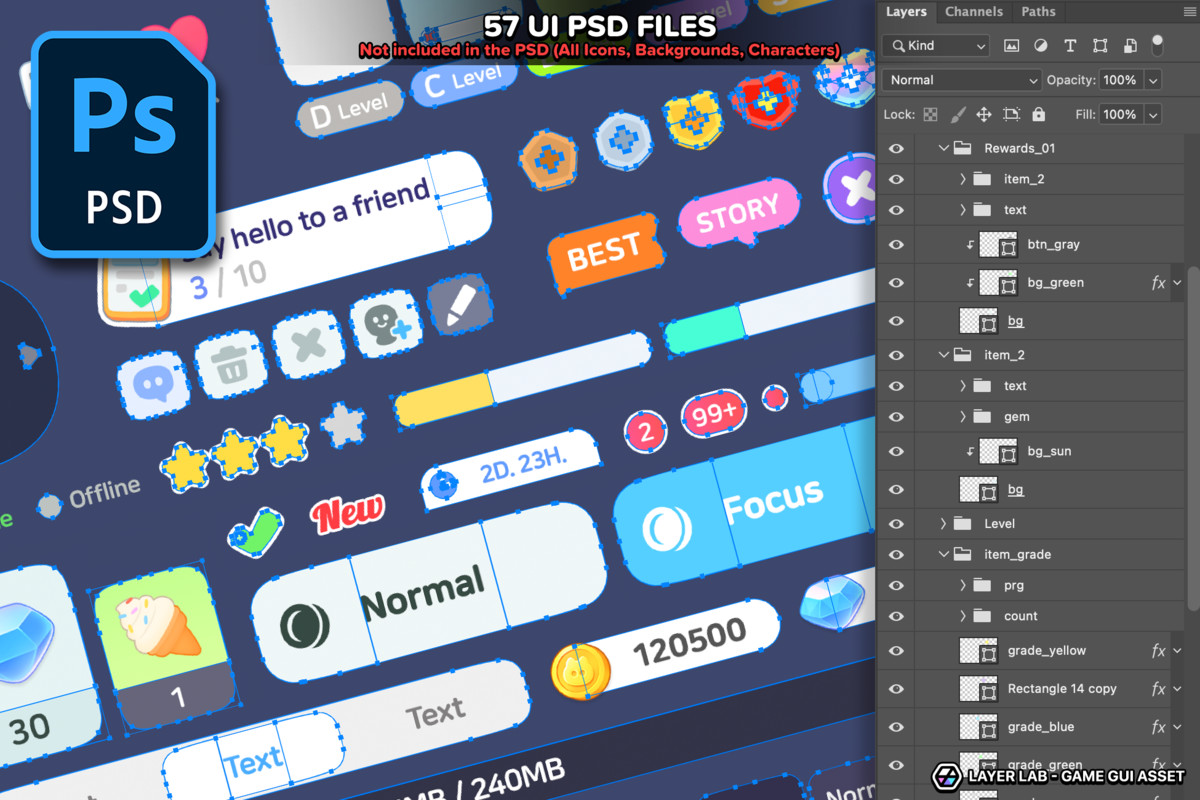
Task: Toggle visibility of Rectangle 14 copy layer
Action: pyautogui.click(x=896, y=689)
